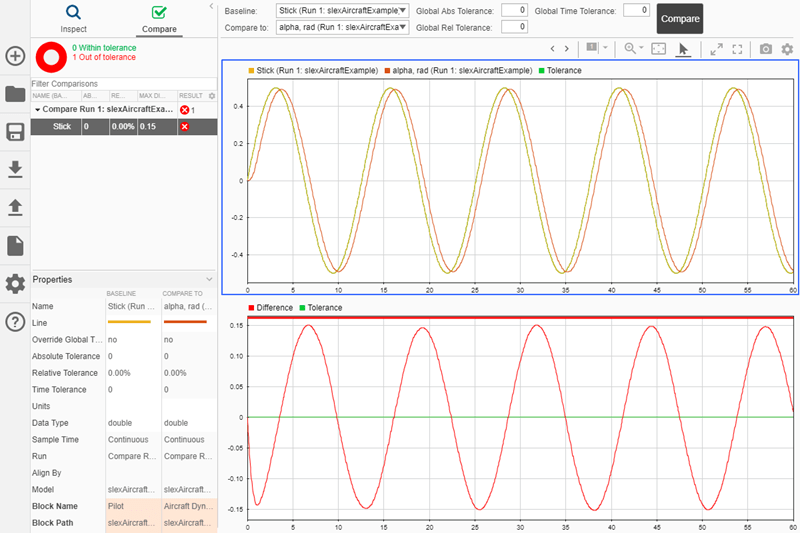800x533 pixels.
Task: Click the New (plus) icon in sidebar
Action: [15, 56]
